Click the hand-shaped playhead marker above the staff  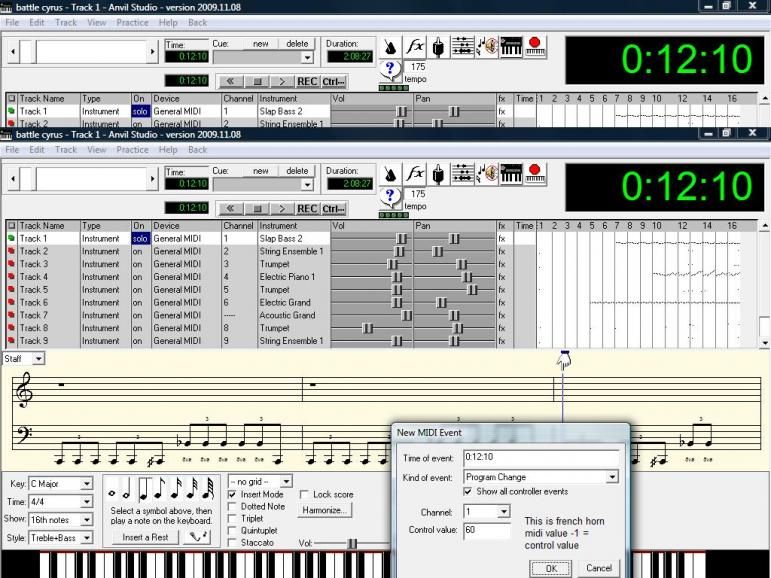tap(564, 361)
